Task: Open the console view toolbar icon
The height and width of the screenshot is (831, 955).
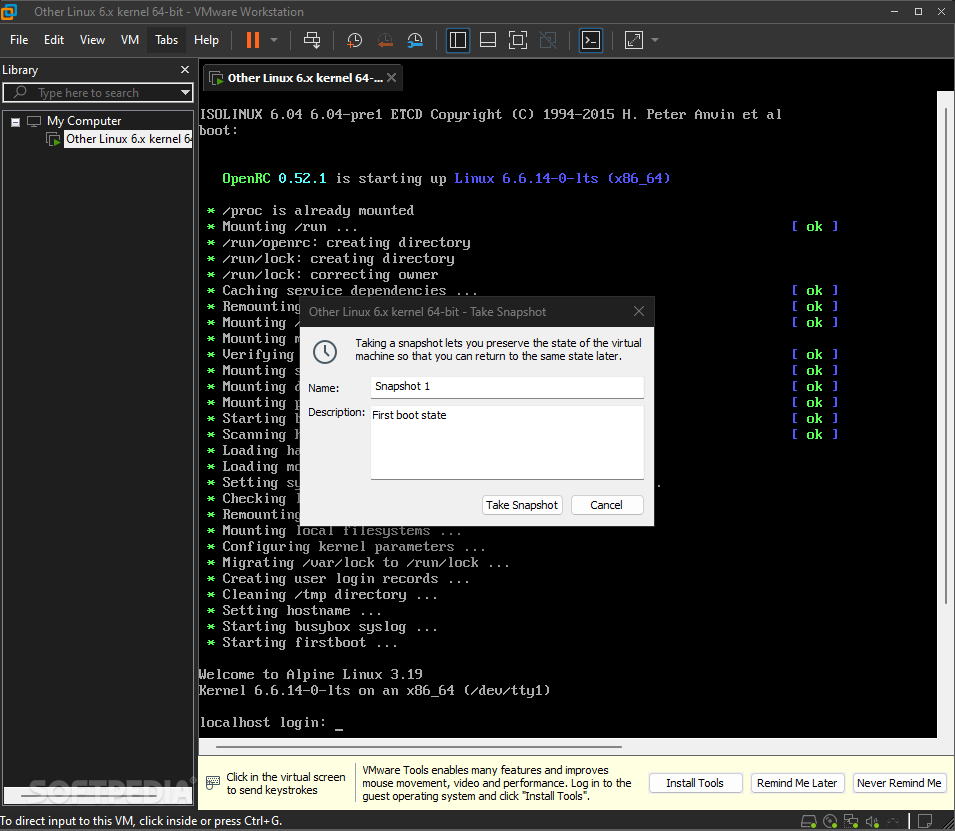Action: pos(591,40)
